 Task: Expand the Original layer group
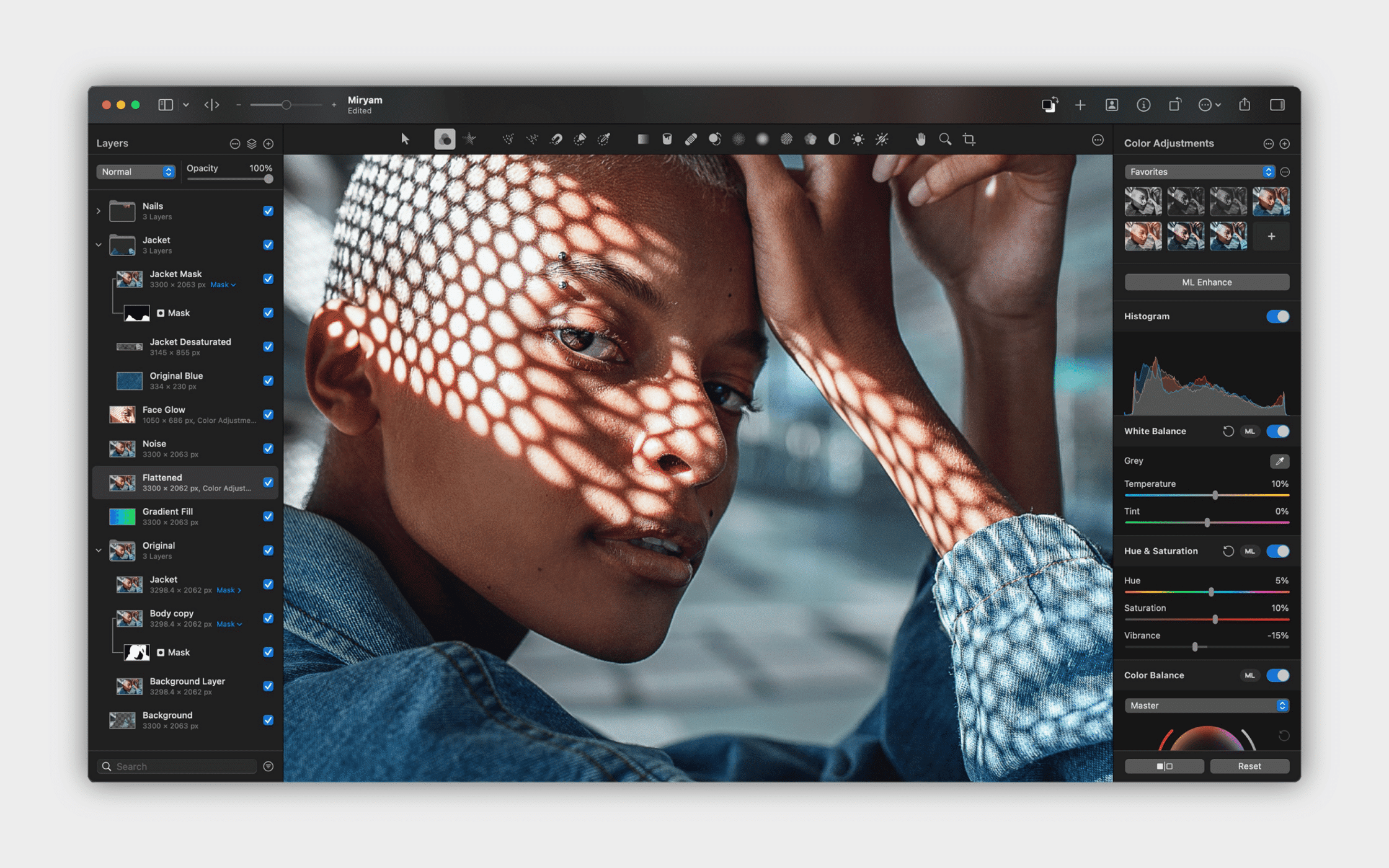pos(96,549)
